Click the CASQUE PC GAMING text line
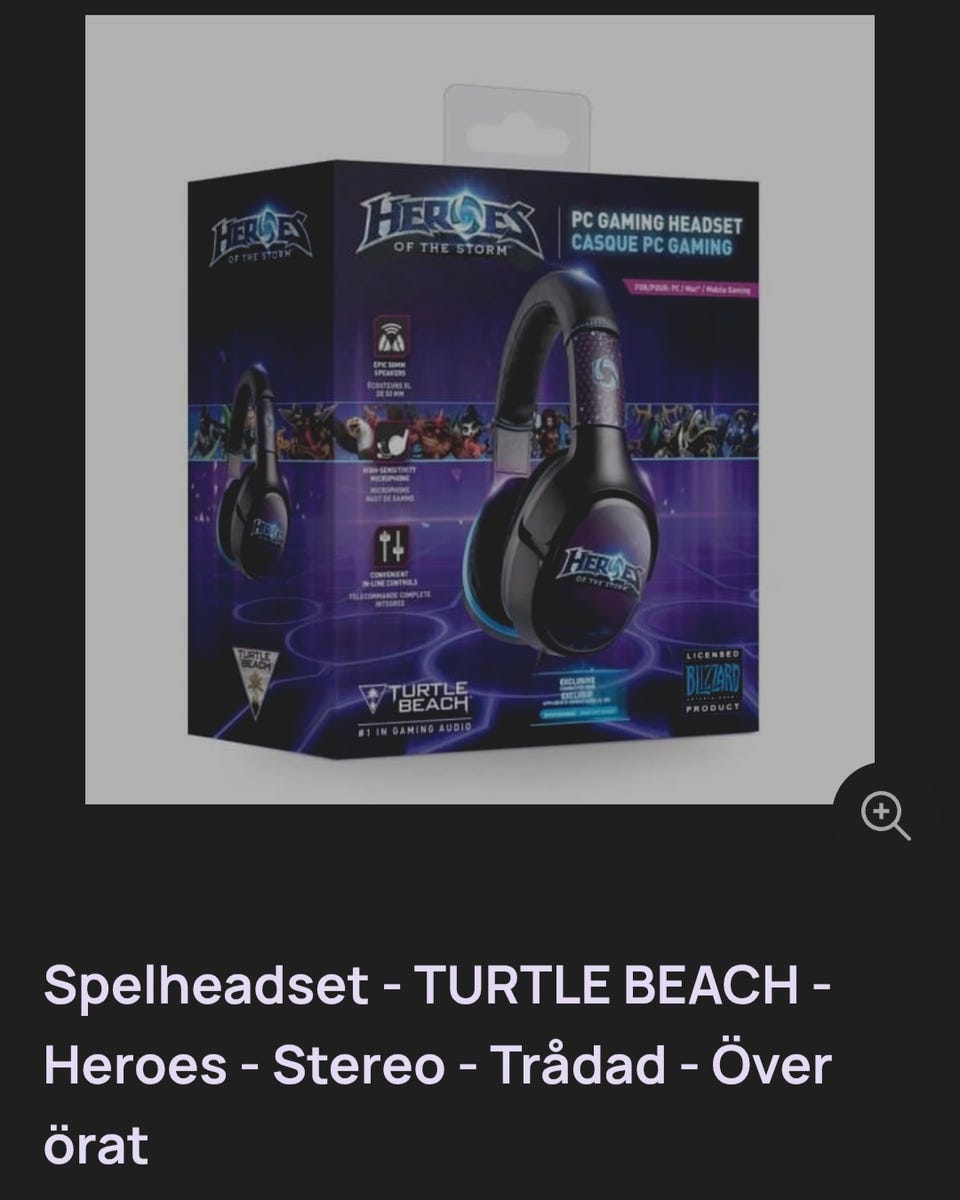The height and width of the screenshot is (1200, 960). 651,247
